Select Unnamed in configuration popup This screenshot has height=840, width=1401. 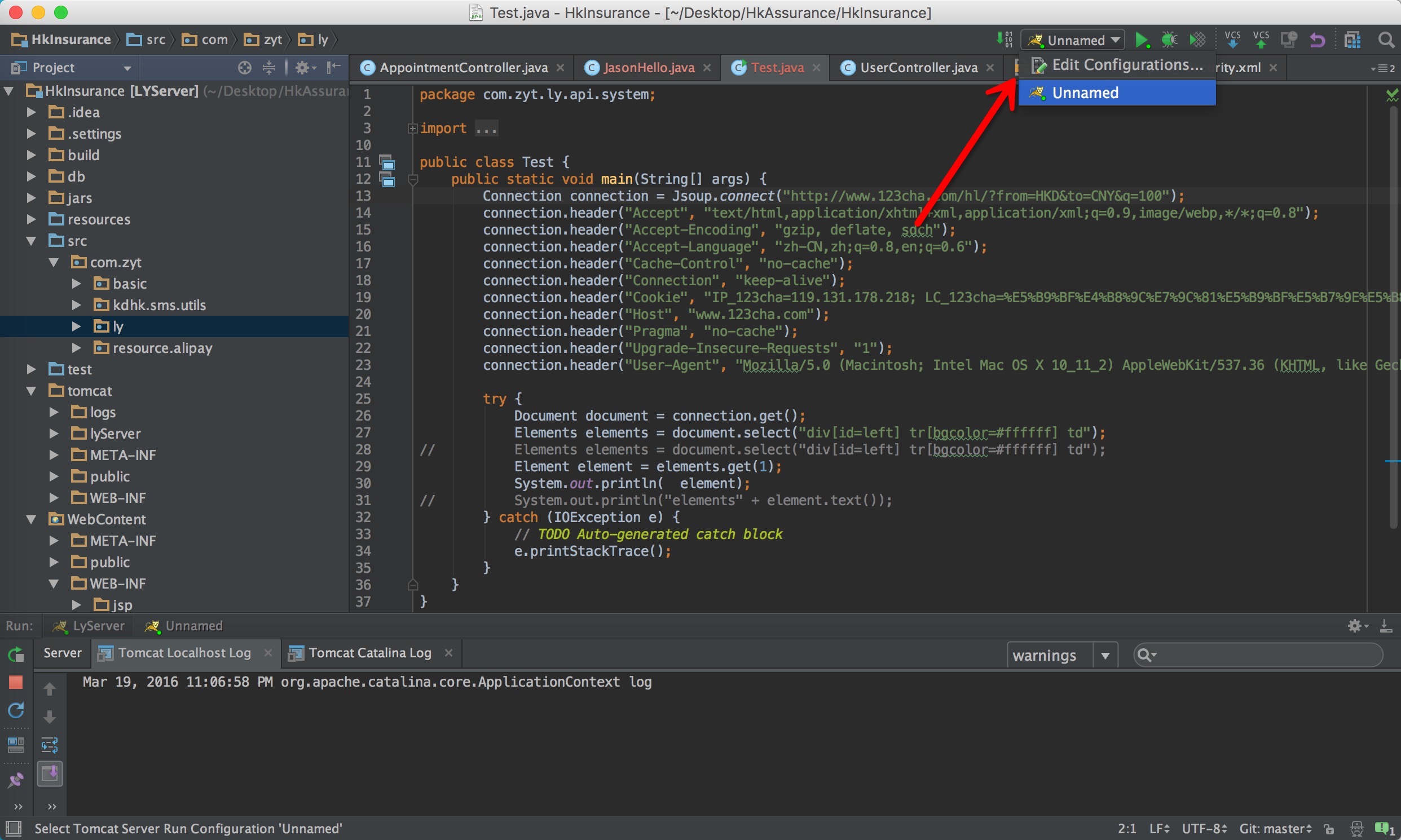(1117, 92)
